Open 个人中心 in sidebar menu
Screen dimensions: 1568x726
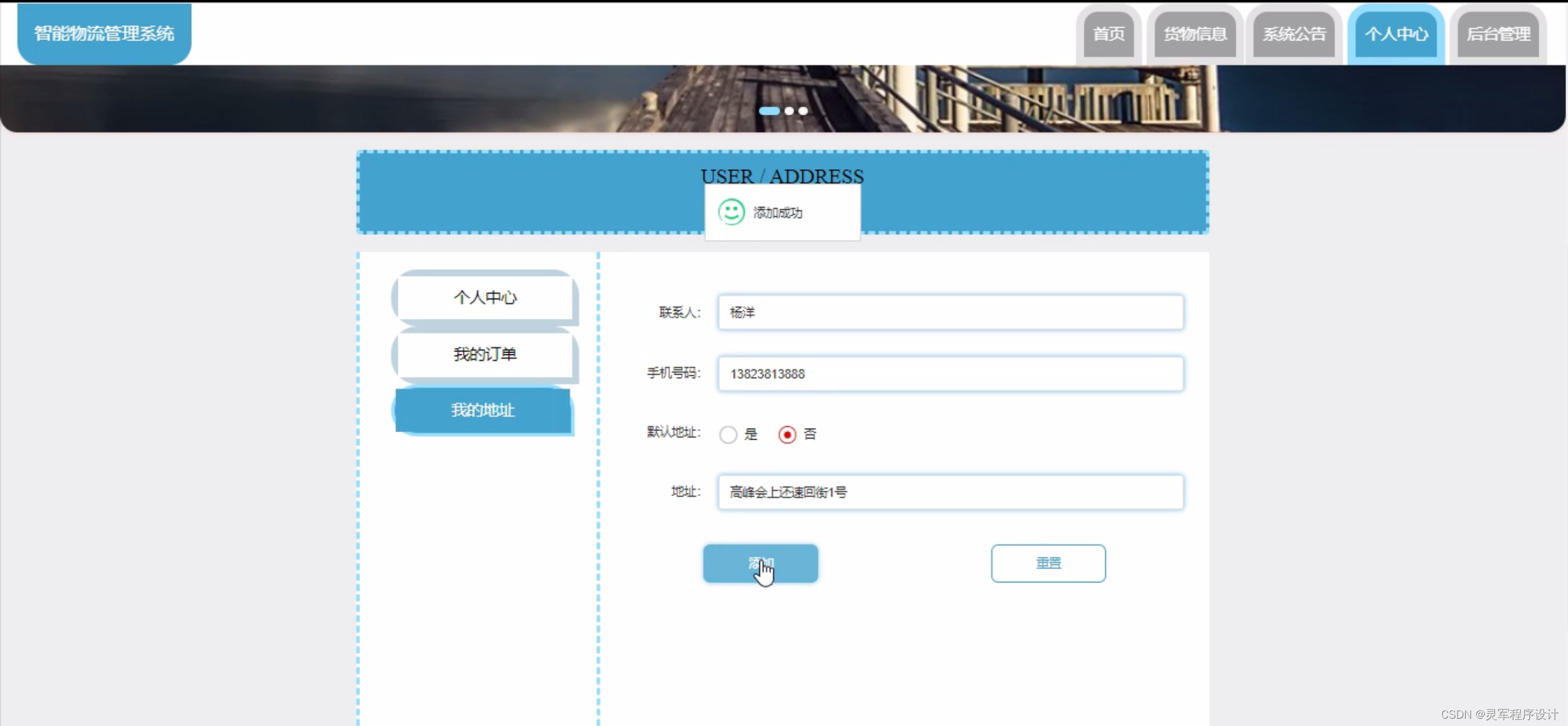484,297
